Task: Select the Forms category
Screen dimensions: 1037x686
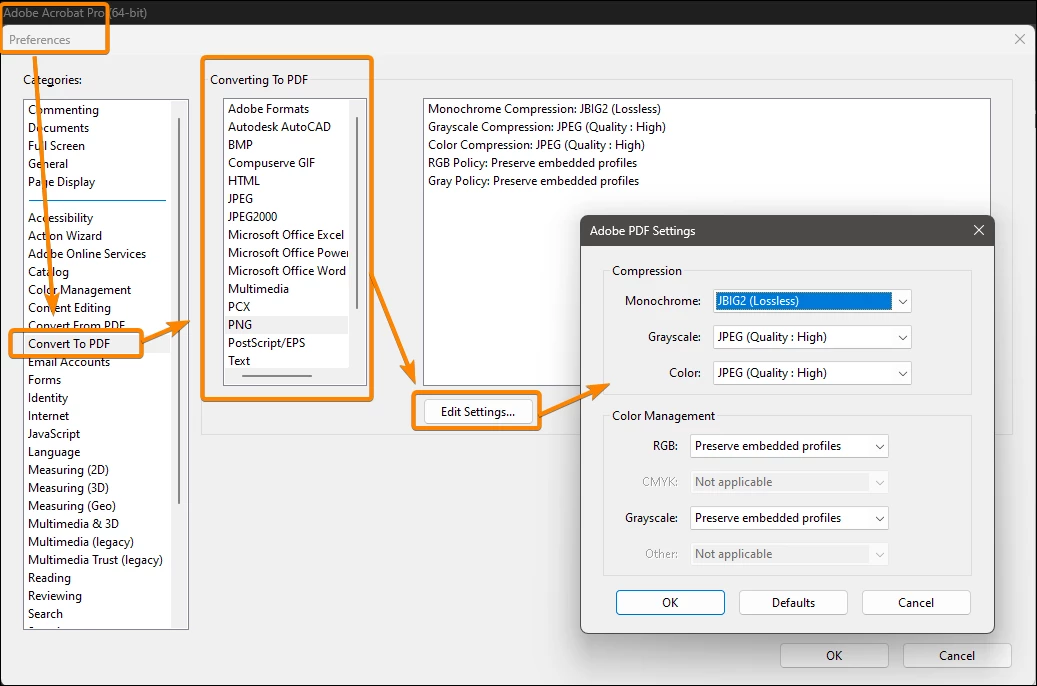Action: pyautogui.click(x=44, y=380)
